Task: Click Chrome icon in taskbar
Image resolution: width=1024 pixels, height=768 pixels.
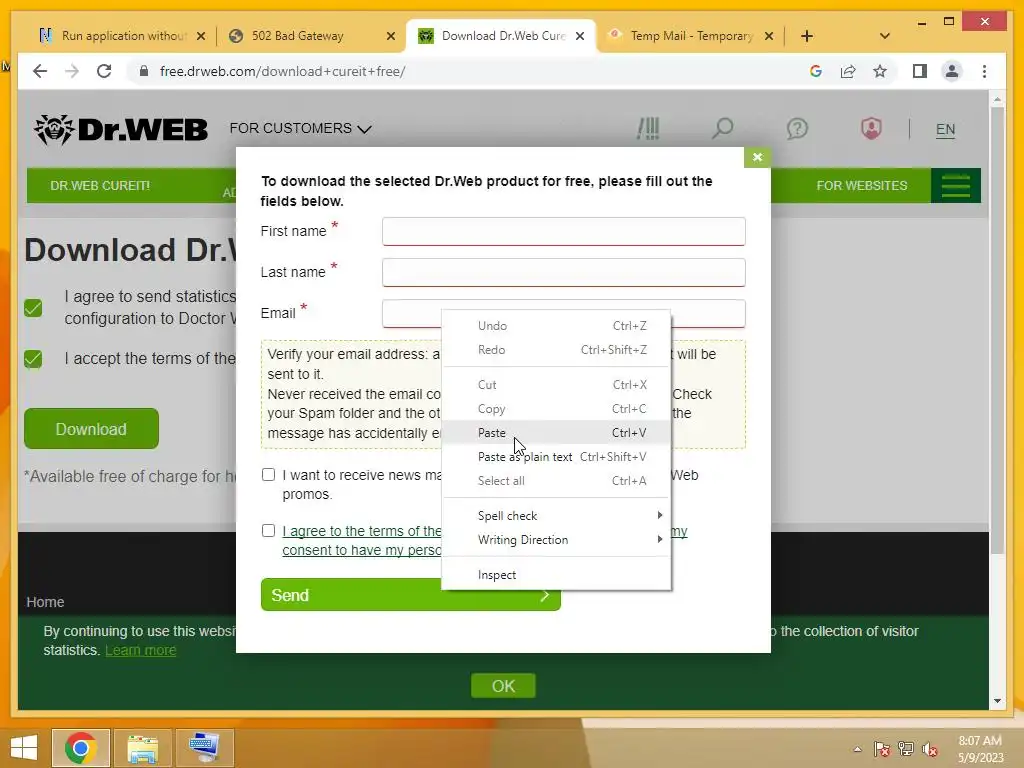Action: pyautogui.click(x=81, y=747)
